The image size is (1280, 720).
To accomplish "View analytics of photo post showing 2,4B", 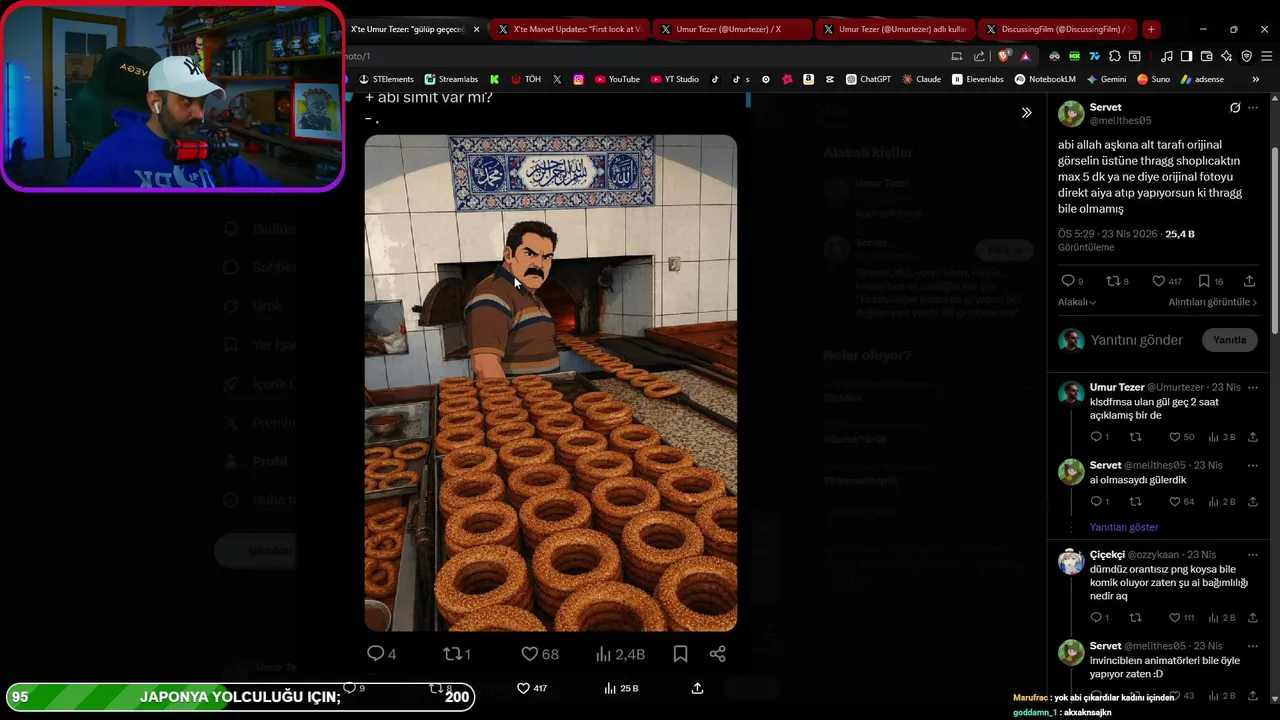I will (x=620, y=654).
